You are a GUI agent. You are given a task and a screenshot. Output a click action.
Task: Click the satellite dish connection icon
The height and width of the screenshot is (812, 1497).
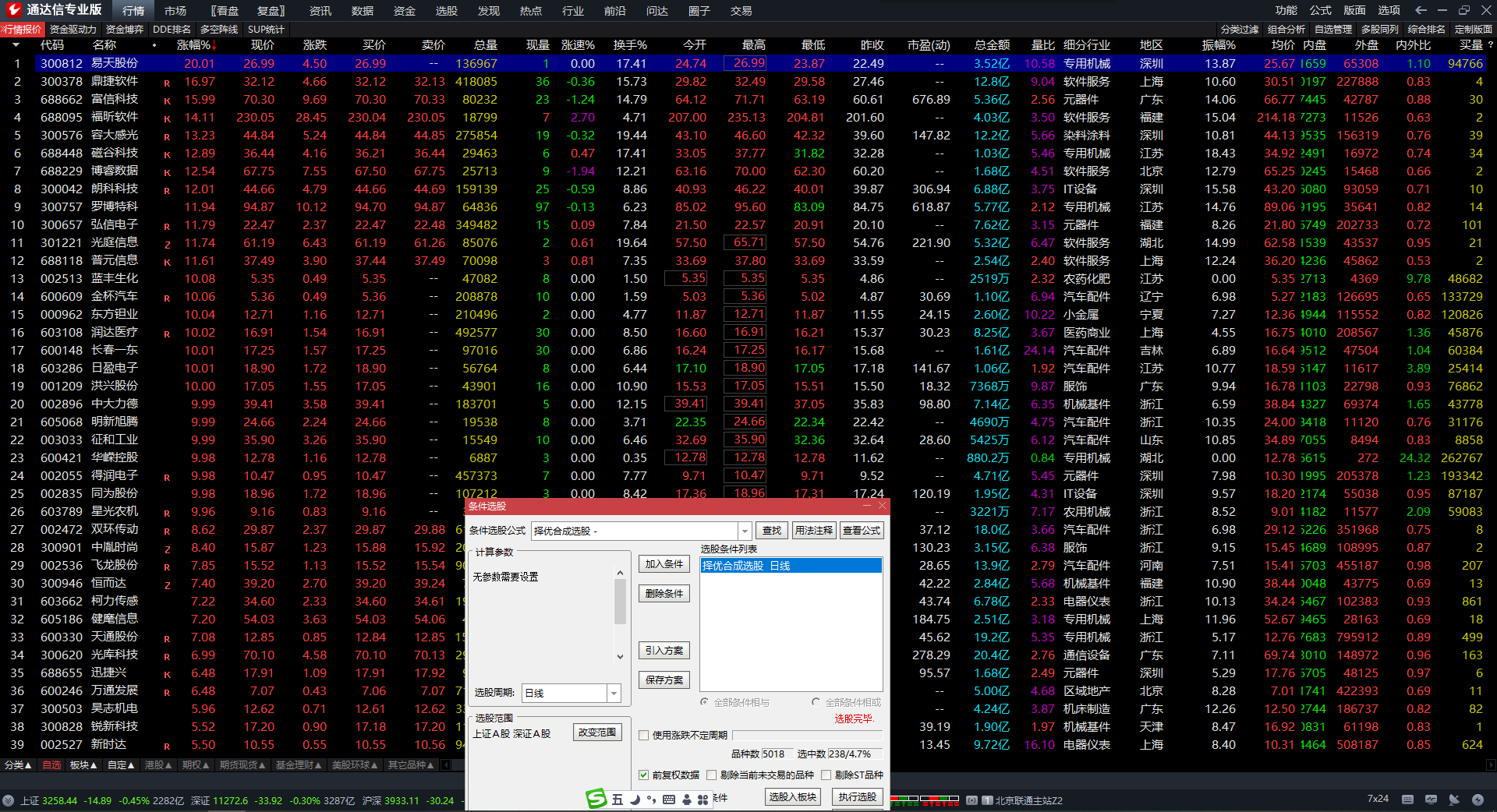point(1454,800)
